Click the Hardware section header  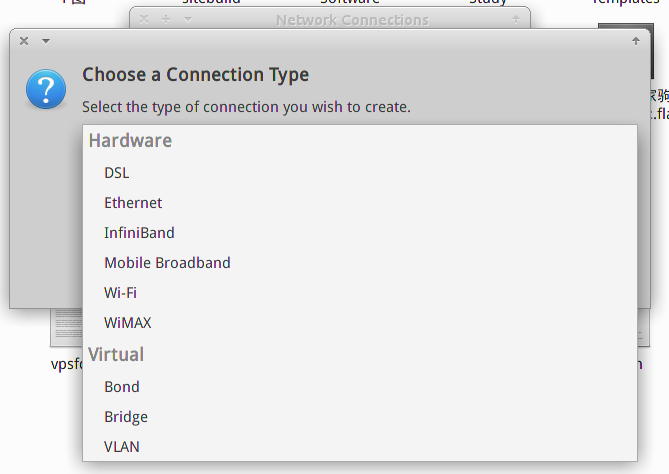pyautogui.click(x=130, y=141)
